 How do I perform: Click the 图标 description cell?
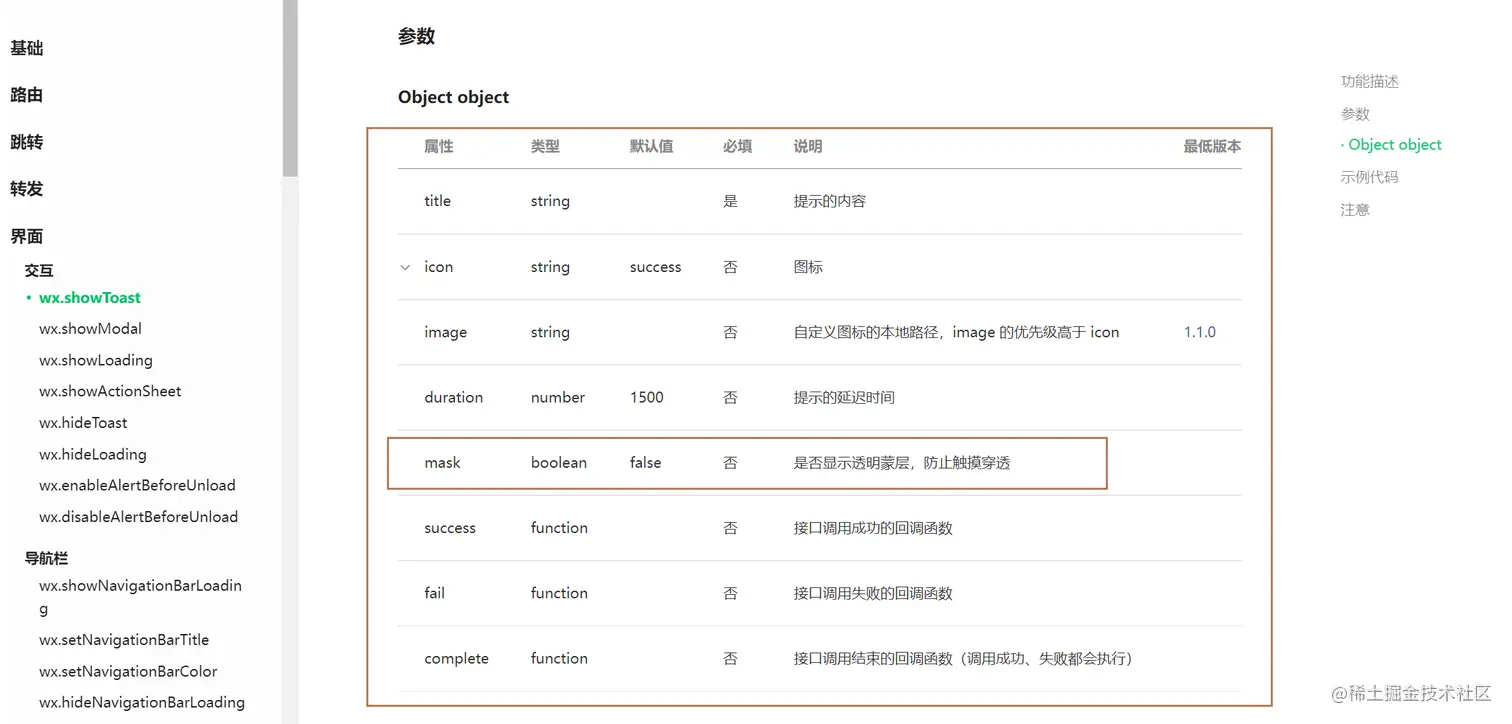808,267
